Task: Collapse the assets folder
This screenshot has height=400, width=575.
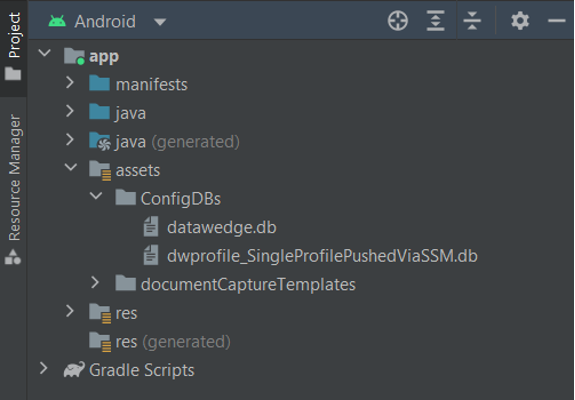Action: (70, 167)
